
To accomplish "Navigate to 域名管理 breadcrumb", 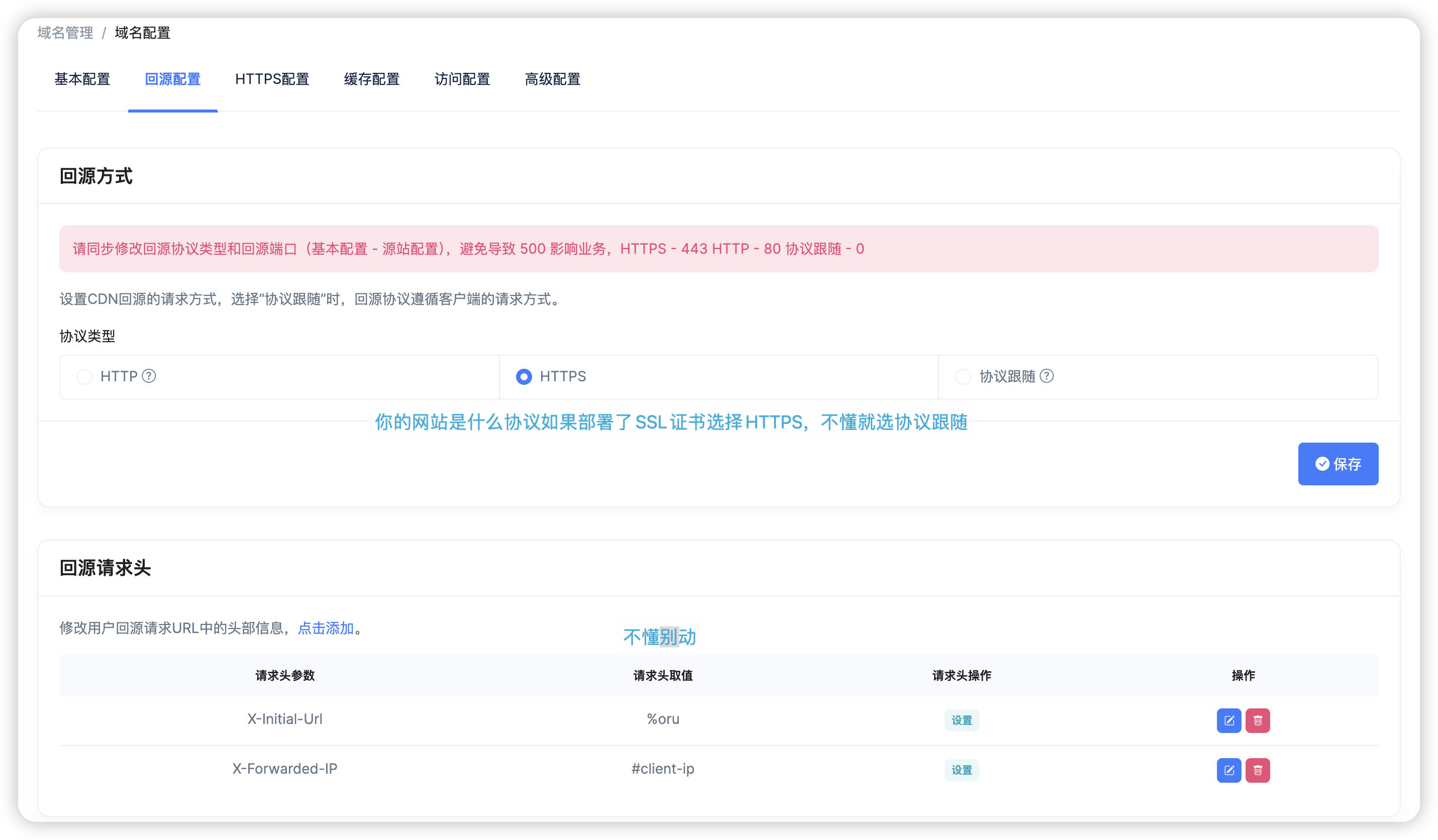I will point(65,33).
